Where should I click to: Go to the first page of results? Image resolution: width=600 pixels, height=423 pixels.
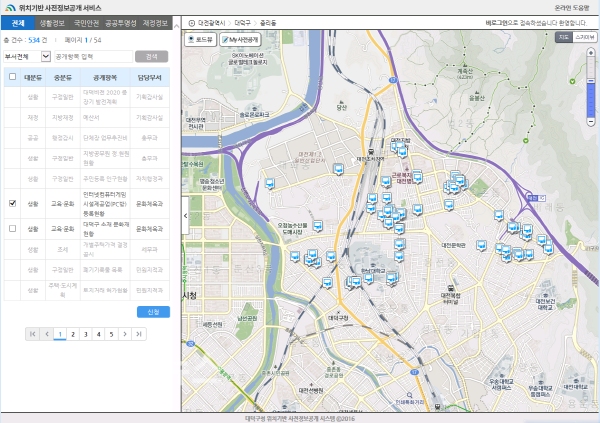point(32,334)
